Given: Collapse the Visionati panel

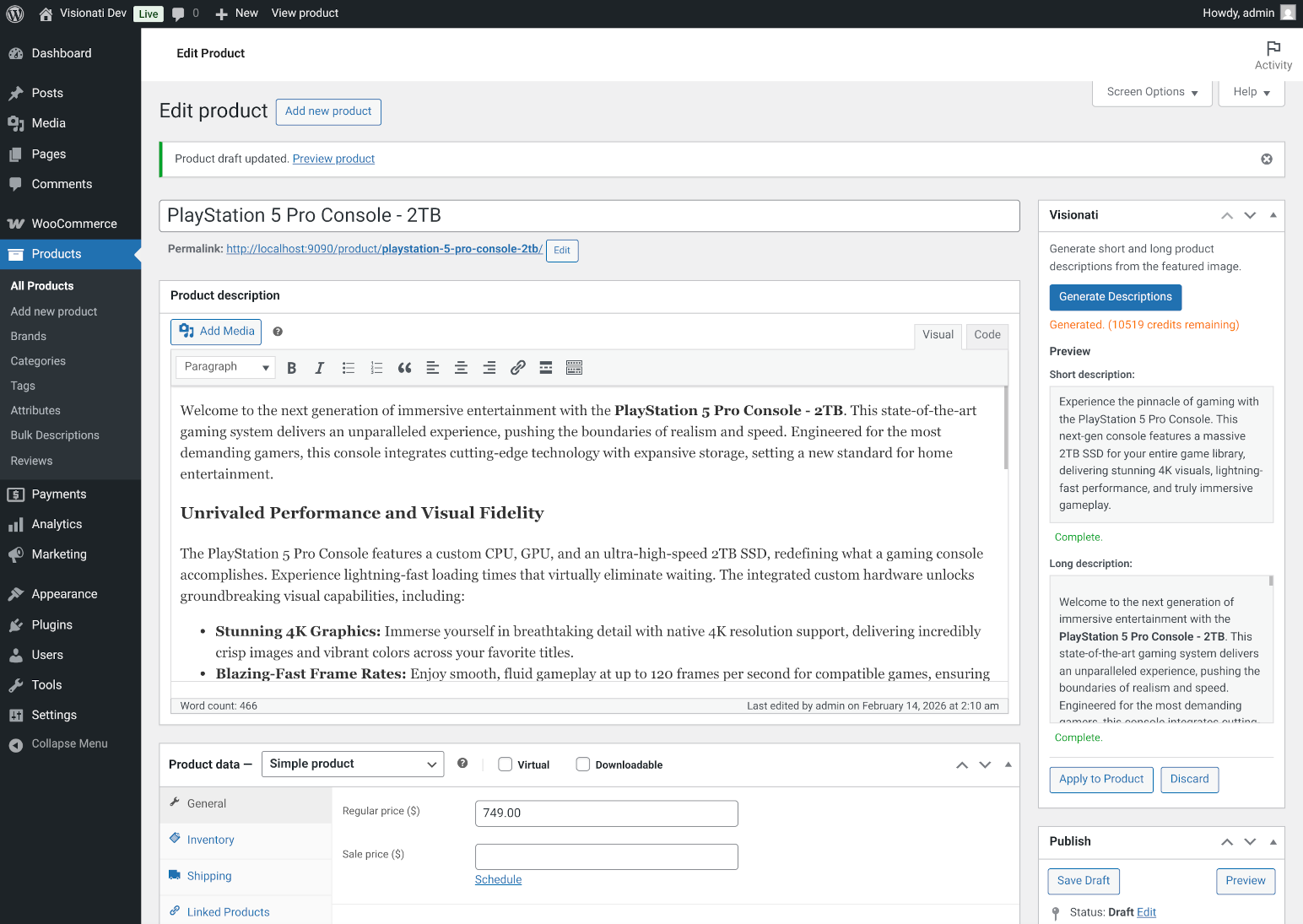Looking at the screenshot, I should (x=1273, y=215).
